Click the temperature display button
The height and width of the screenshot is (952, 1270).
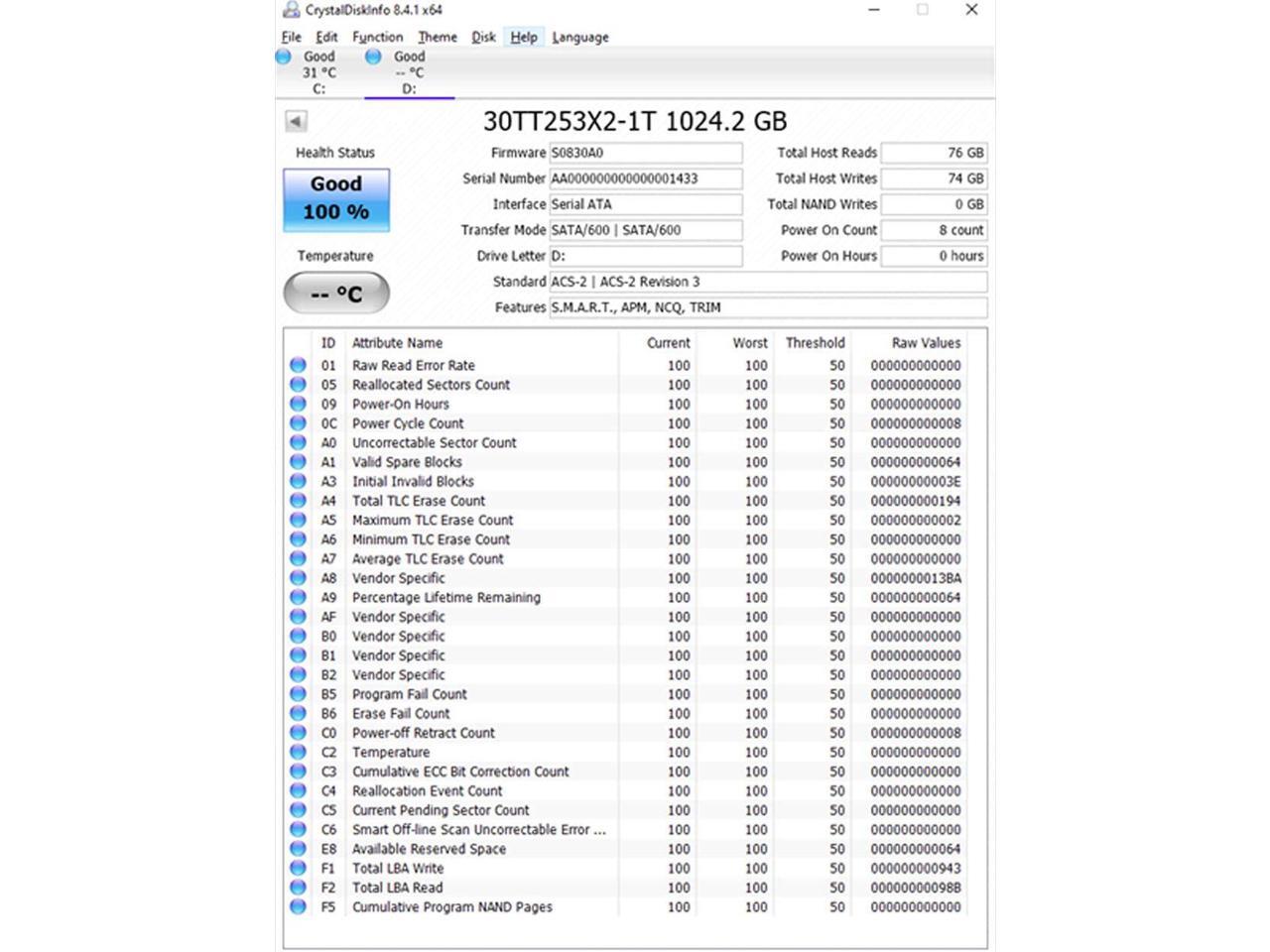[x=336, y=294]
